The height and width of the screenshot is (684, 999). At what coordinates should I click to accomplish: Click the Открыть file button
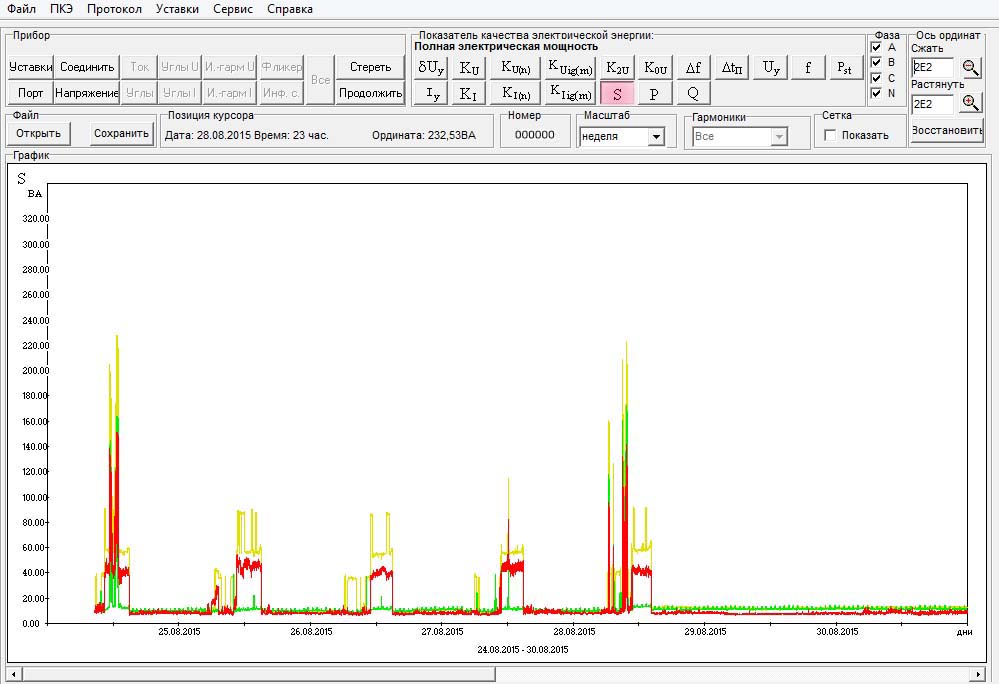pyautogui.click(x=39, y=133)
